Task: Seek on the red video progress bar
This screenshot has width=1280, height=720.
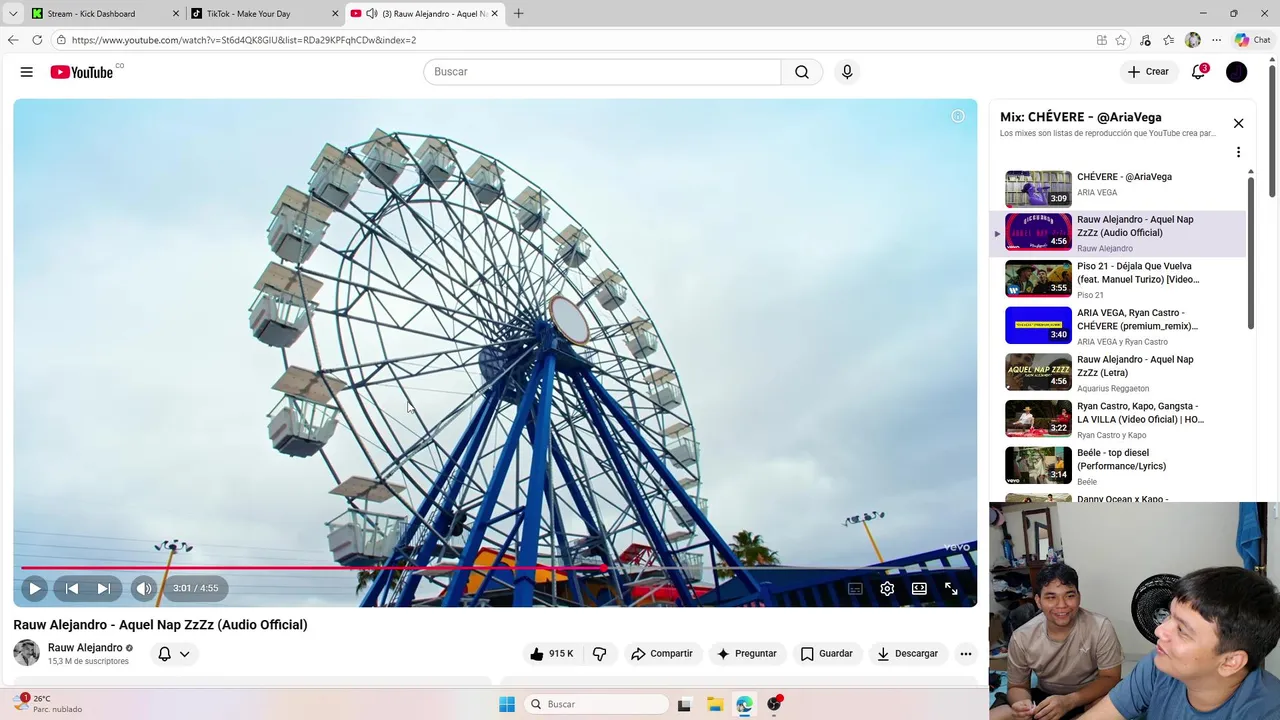Action: coord(495,568)
